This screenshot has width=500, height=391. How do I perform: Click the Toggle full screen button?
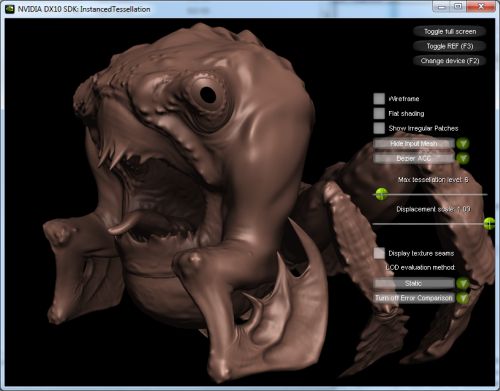tap(449, 32)
